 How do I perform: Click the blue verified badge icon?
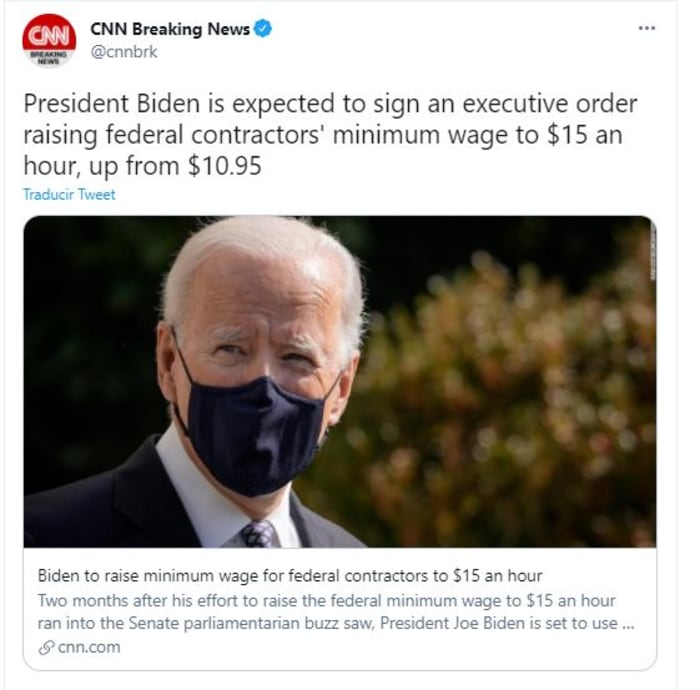point(263,29)
